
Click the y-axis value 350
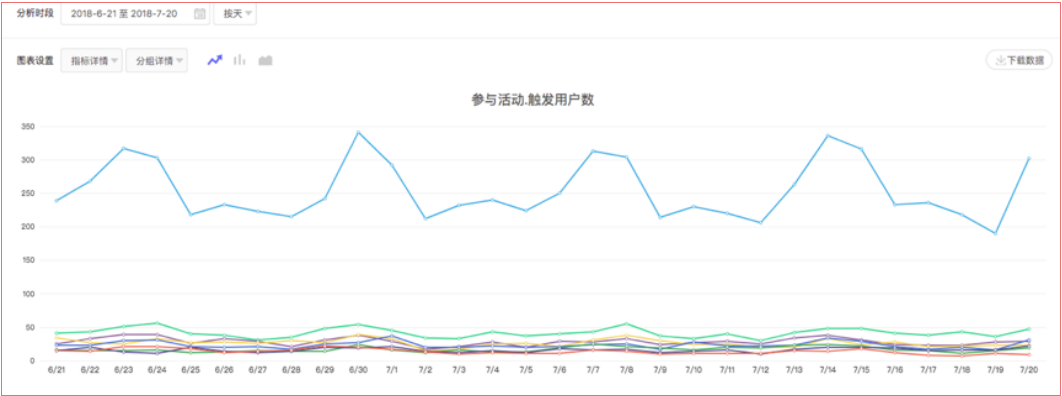[x=27, y=127]
